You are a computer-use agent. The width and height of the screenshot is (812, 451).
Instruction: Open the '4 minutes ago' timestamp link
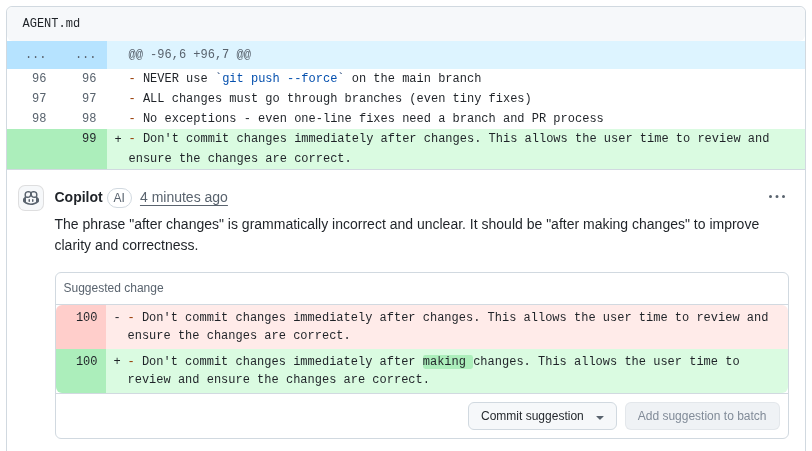184,197
